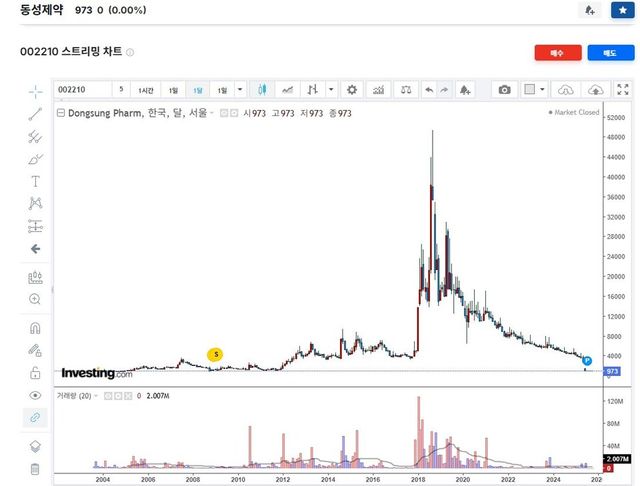The image size is (640, 486).
Task: Click the info icon beside 스트리밍 차트
Action: pyautogui.click(x=130, y=52)
